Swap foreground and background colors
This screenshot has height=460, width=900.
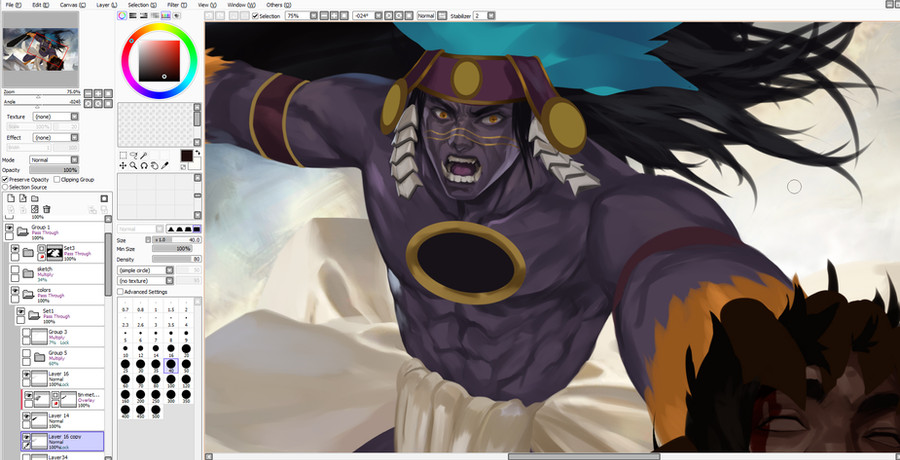(199, 152)
